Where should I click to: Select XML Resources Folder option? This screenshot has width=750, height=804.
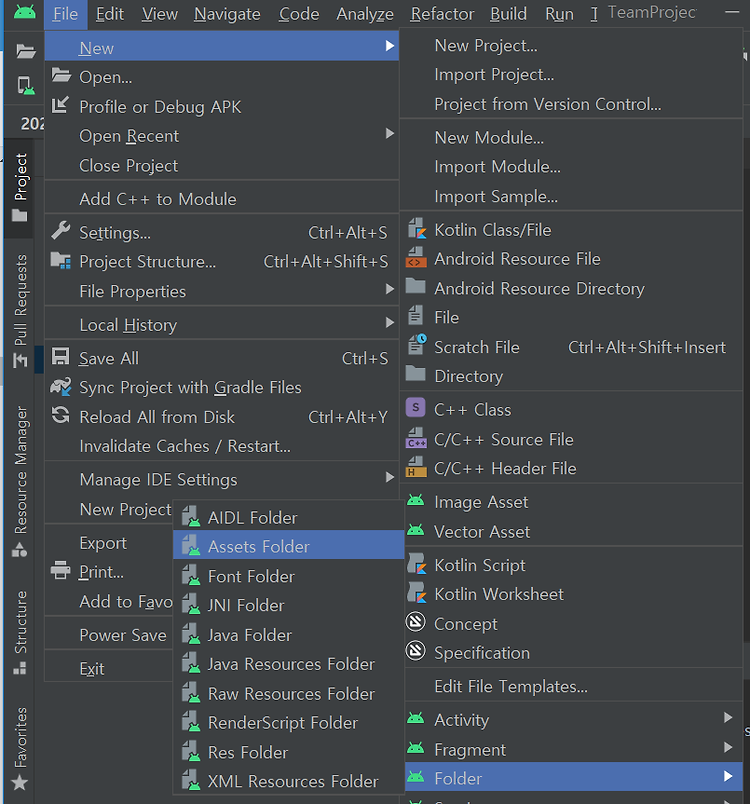[x=289, y=781]
